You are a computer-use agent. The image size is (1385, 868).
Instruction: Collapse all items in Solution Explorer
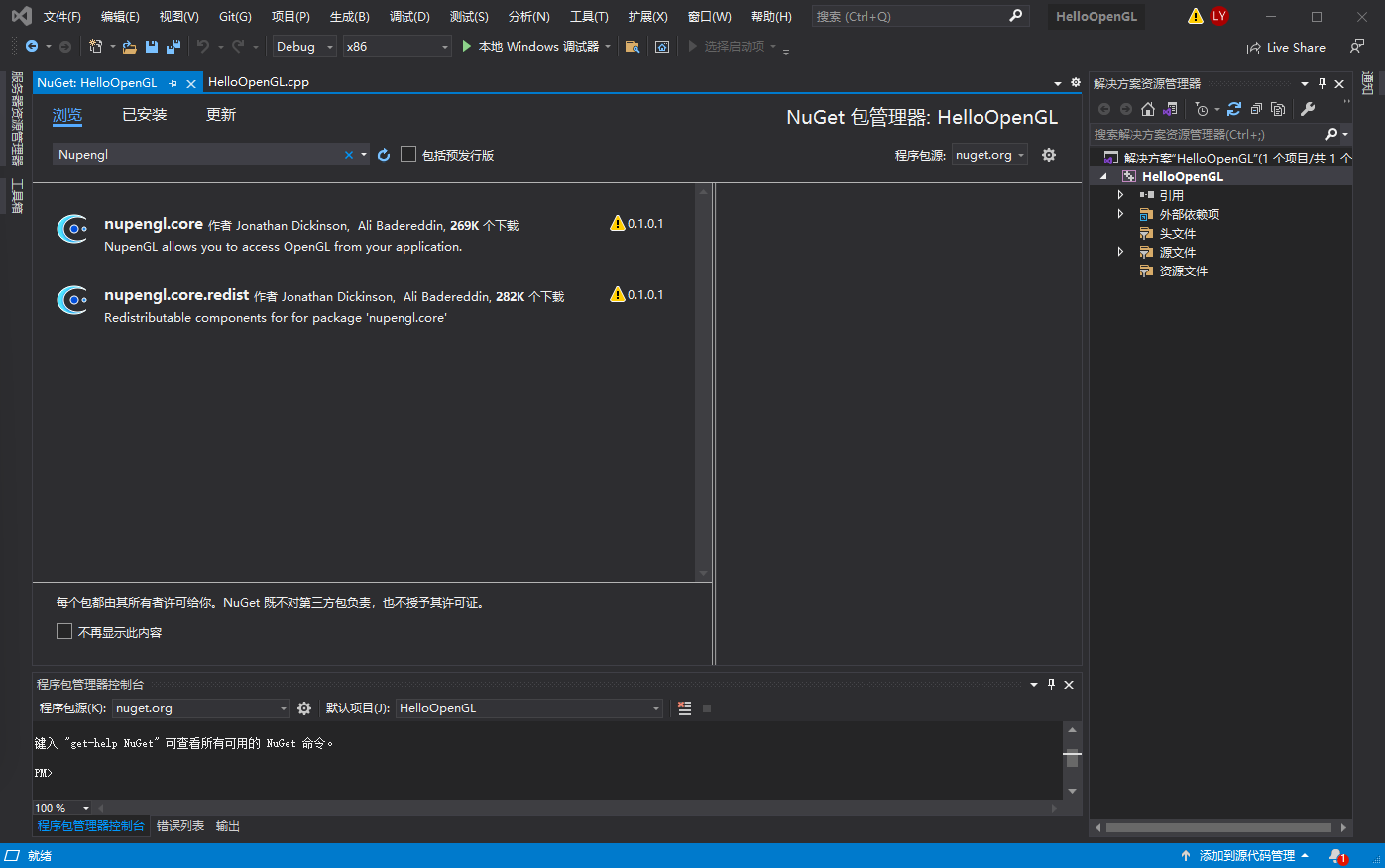click(x=1256, y=109)
